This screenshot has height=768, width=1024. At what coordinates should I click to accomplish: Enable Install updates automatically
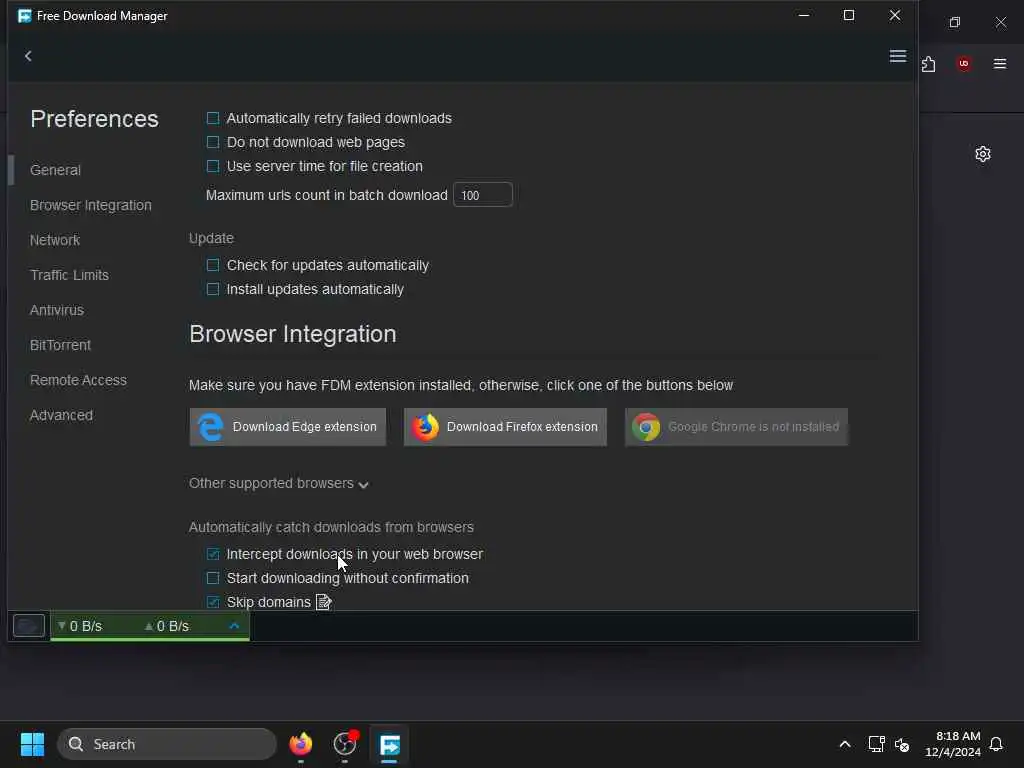coord(213,289)
